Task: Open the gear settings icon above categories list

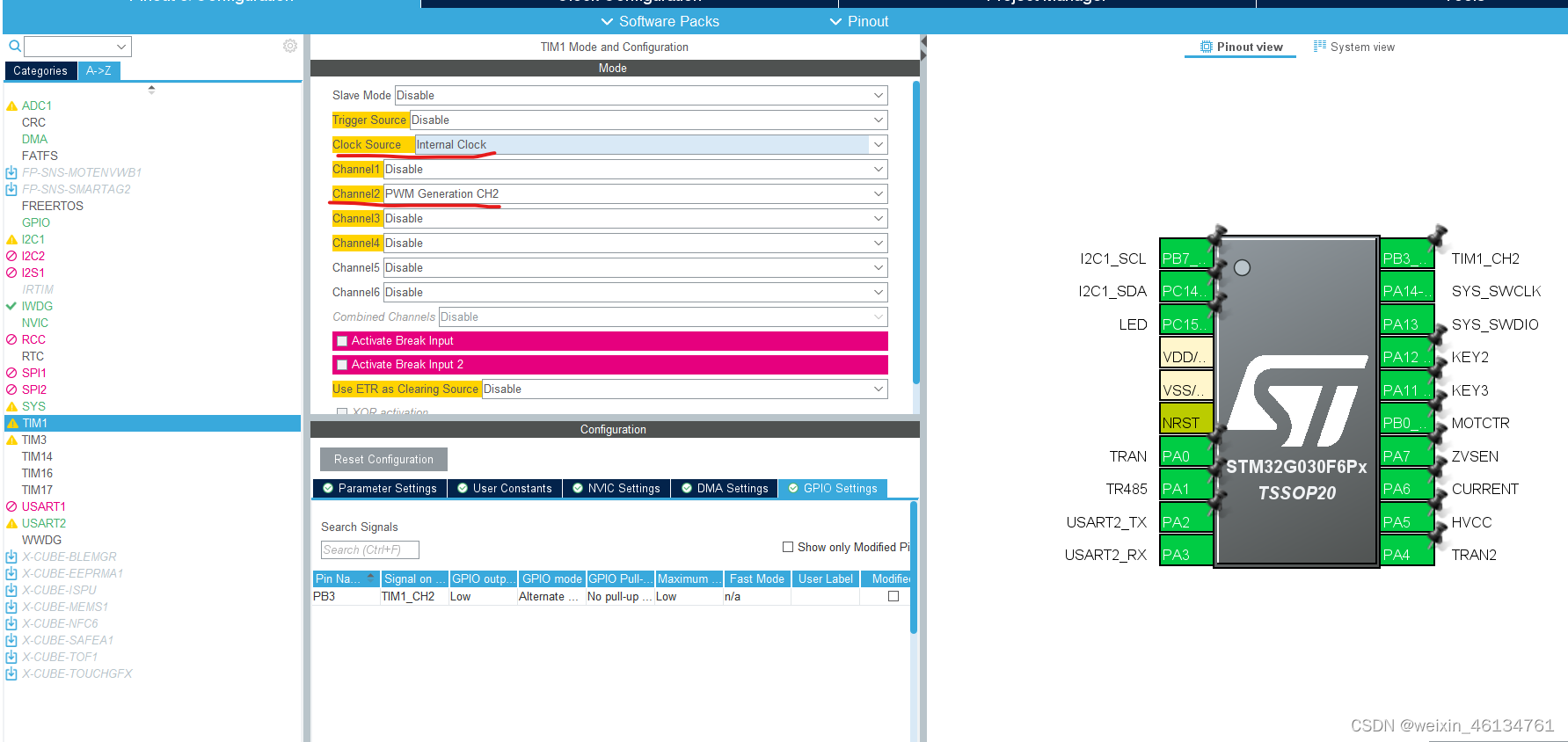Action: coord(290,46)
